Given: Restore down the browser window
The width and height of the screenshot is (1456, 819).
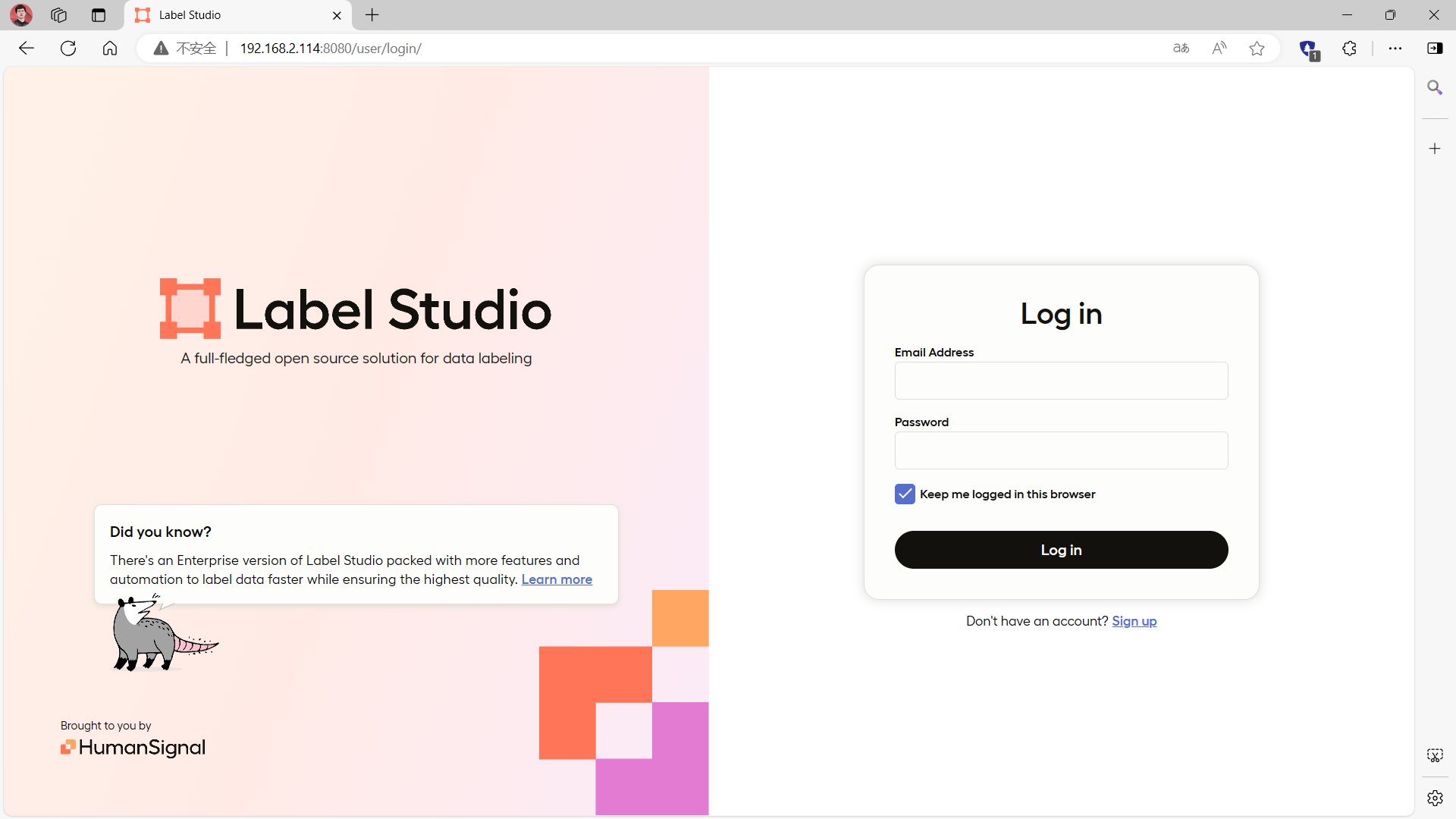Looking at the screenshot, I should [x=1390, y=15].
